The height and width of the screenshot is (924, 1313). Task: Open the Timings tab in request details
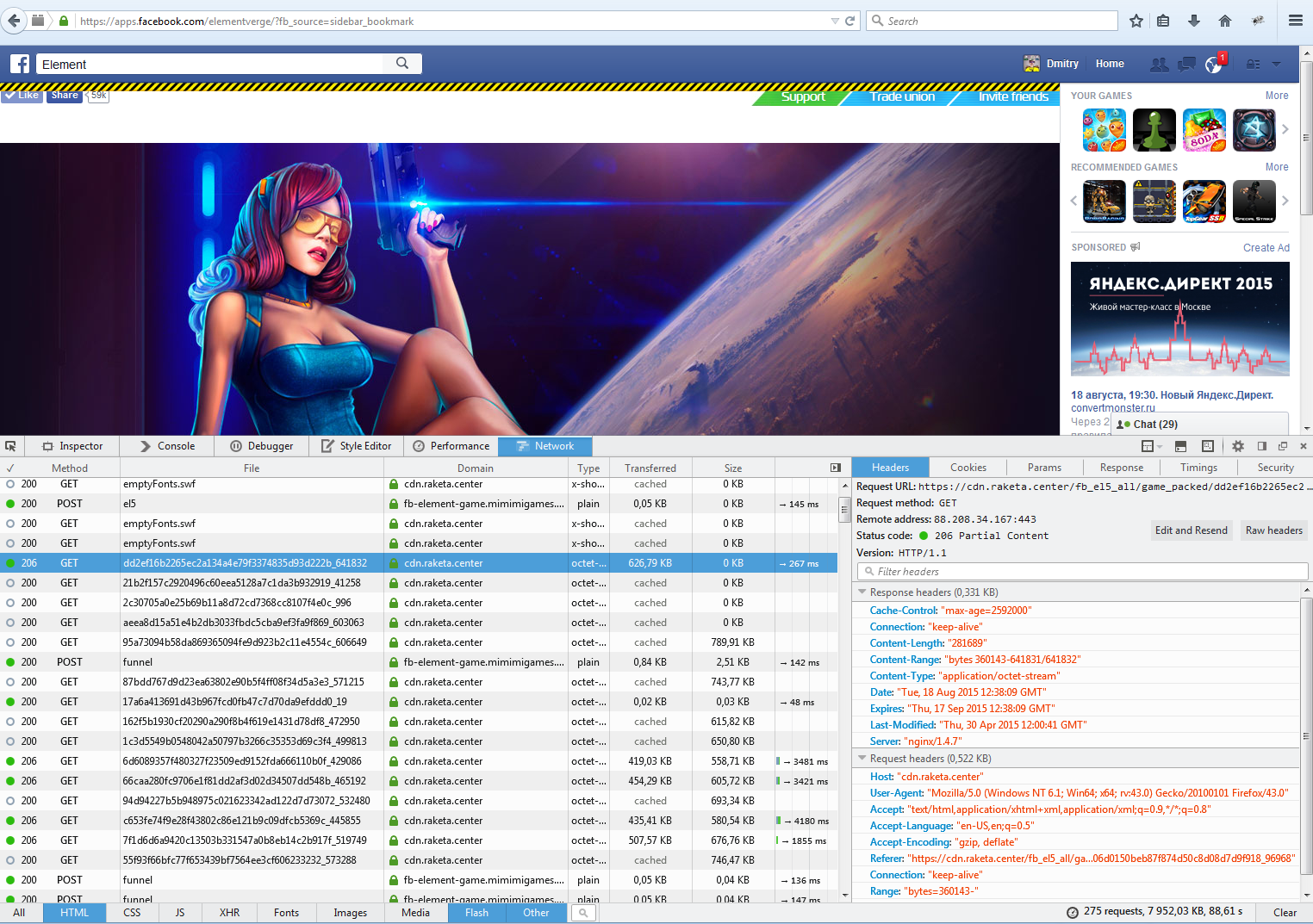click(x=1198, y=468)
